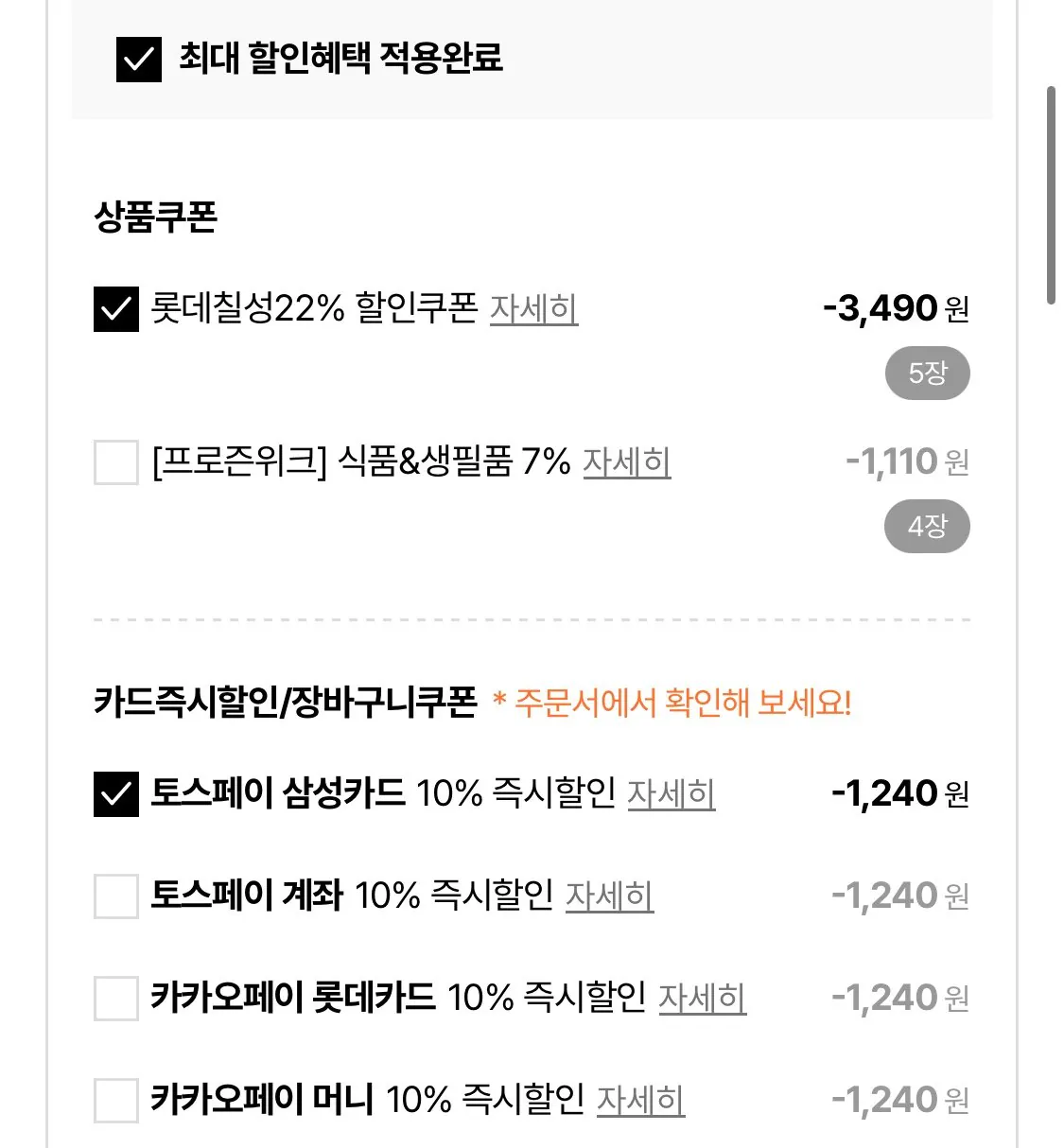
Task: Open 자세히 link for 카카오페이 롯데카드
Action: point(702,998)
